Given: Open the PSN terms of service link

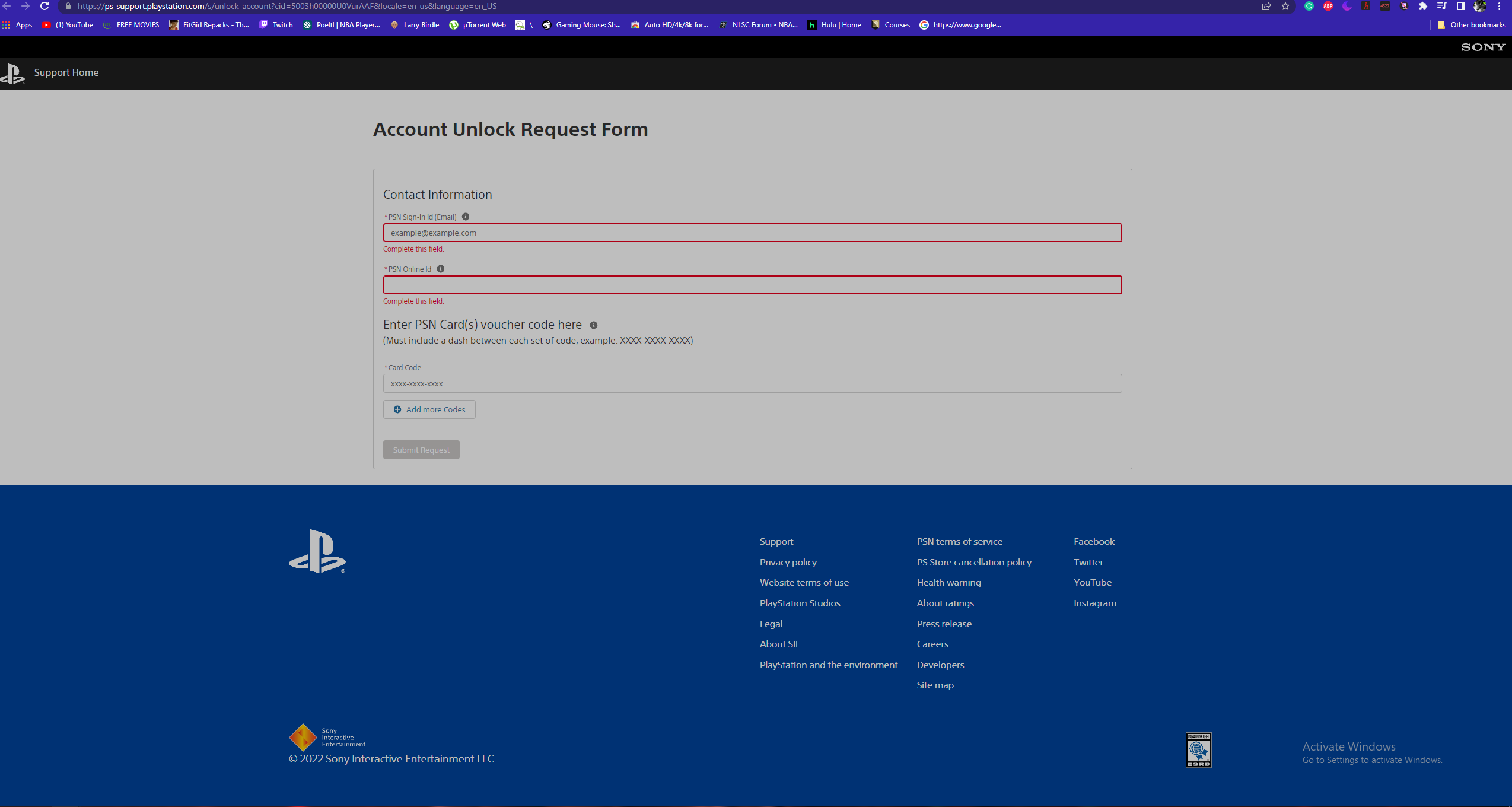Looking at the screenshot, I should (960, 541).
